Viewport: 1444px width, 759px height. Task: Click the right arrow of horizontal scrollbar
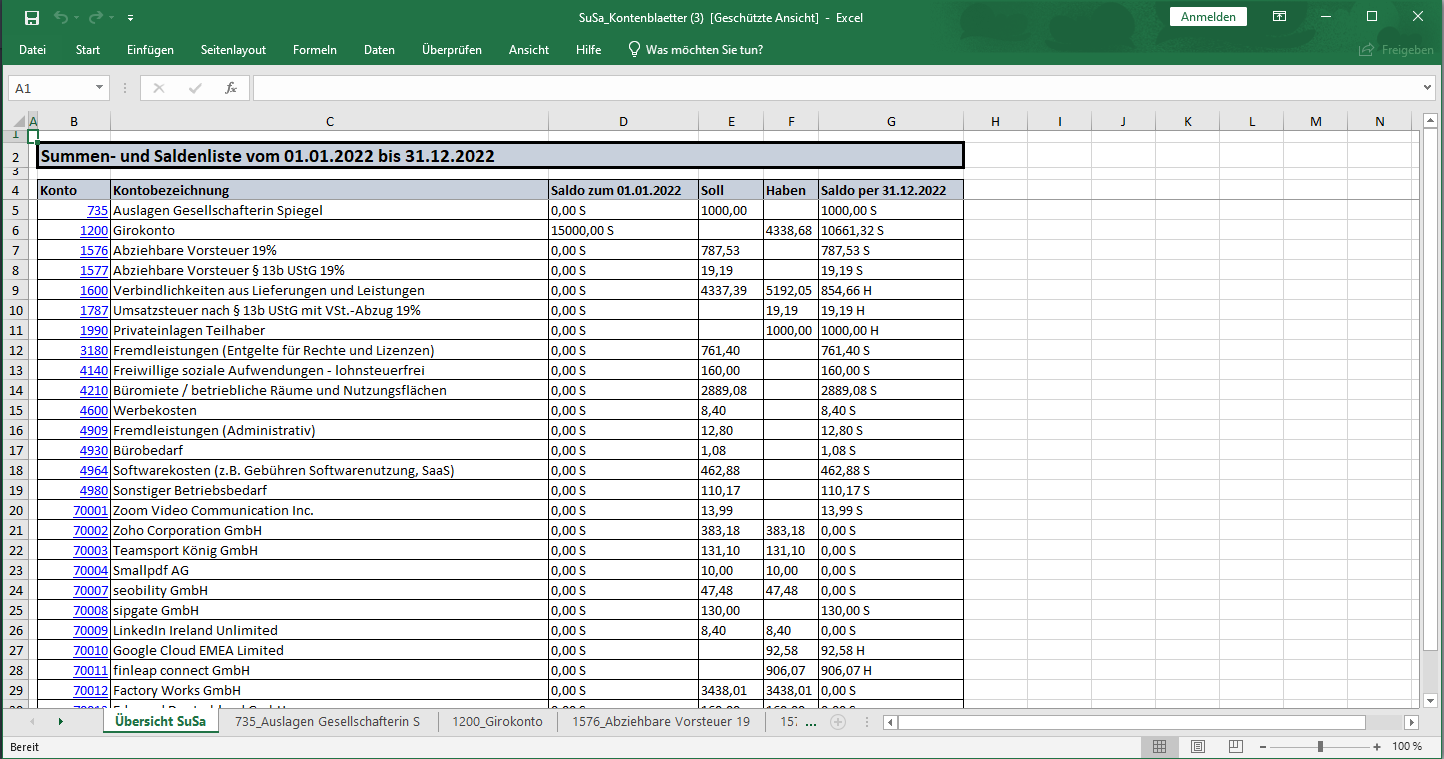tap(1411, 721)
